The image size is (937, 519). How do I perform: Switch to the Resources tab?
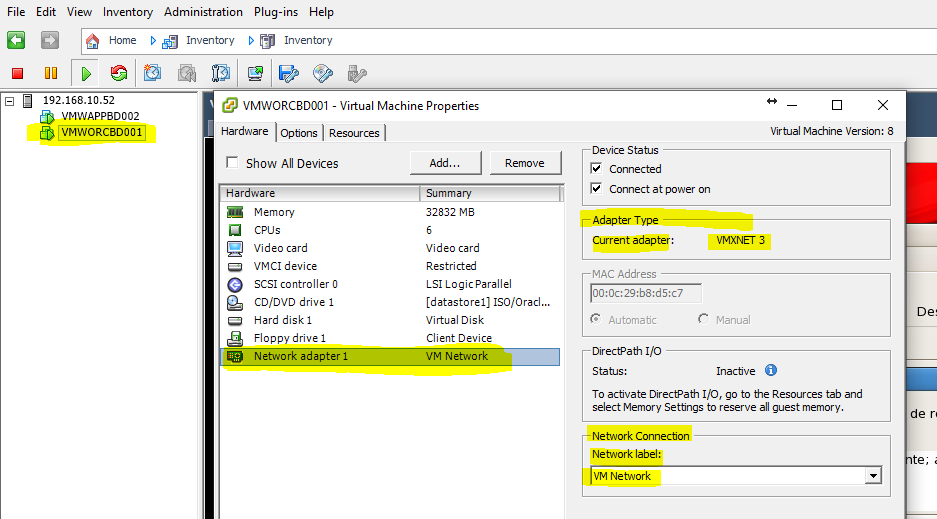point(354,133)
